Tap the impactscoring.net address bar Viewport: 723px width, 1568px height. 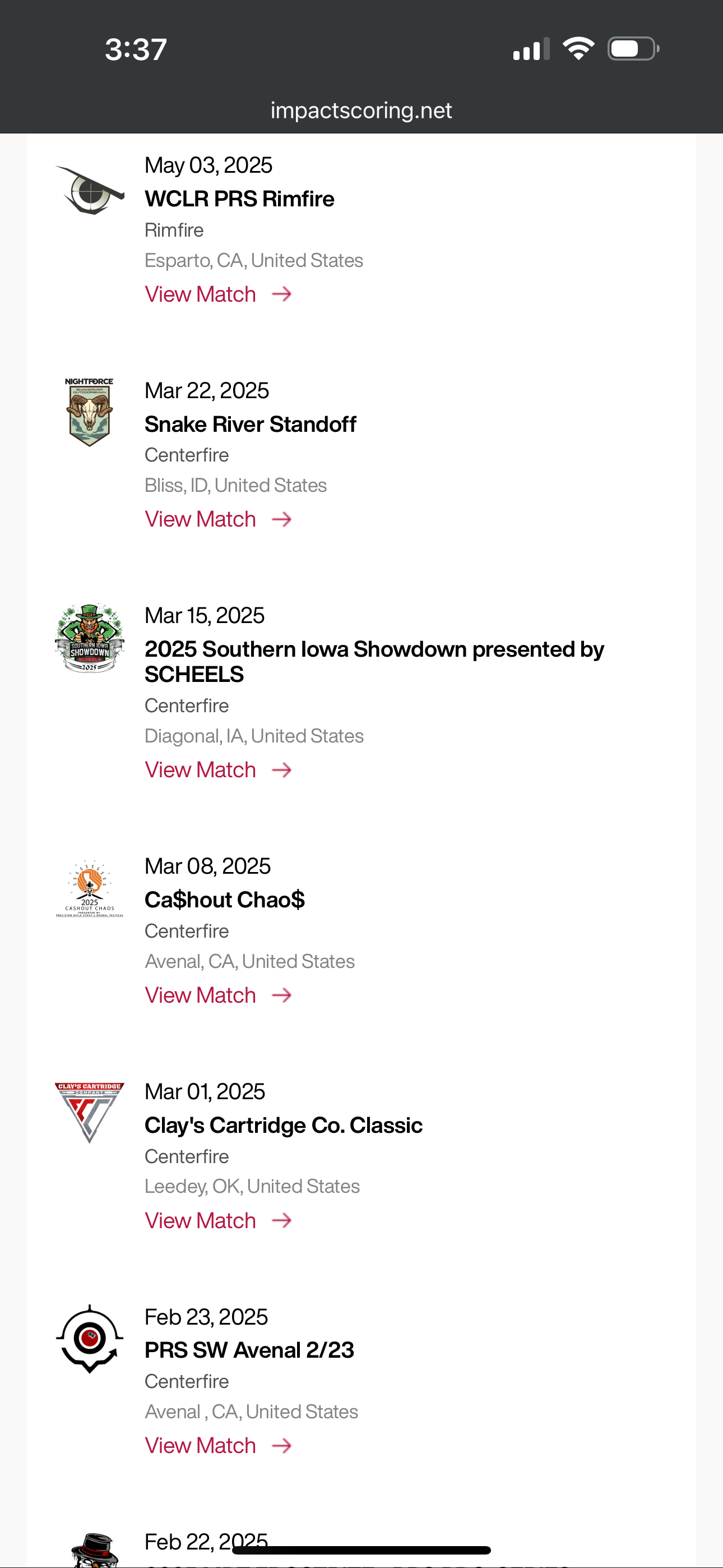point(361,110)
